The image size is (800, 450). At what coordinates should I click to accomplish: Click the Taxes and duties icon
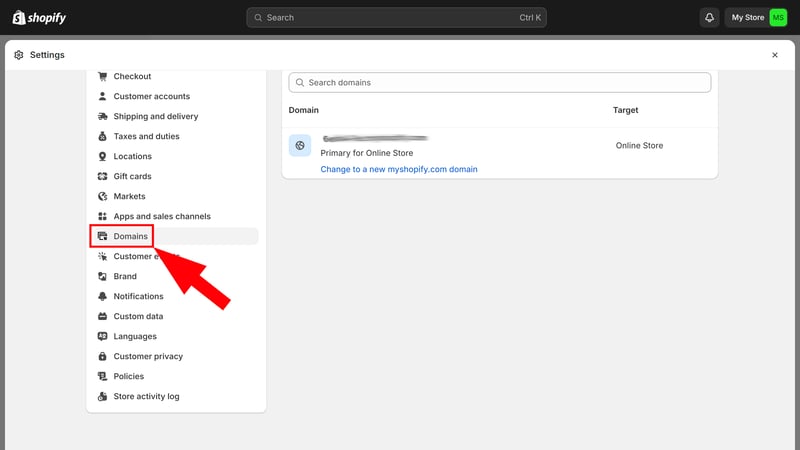click(103, 136)
